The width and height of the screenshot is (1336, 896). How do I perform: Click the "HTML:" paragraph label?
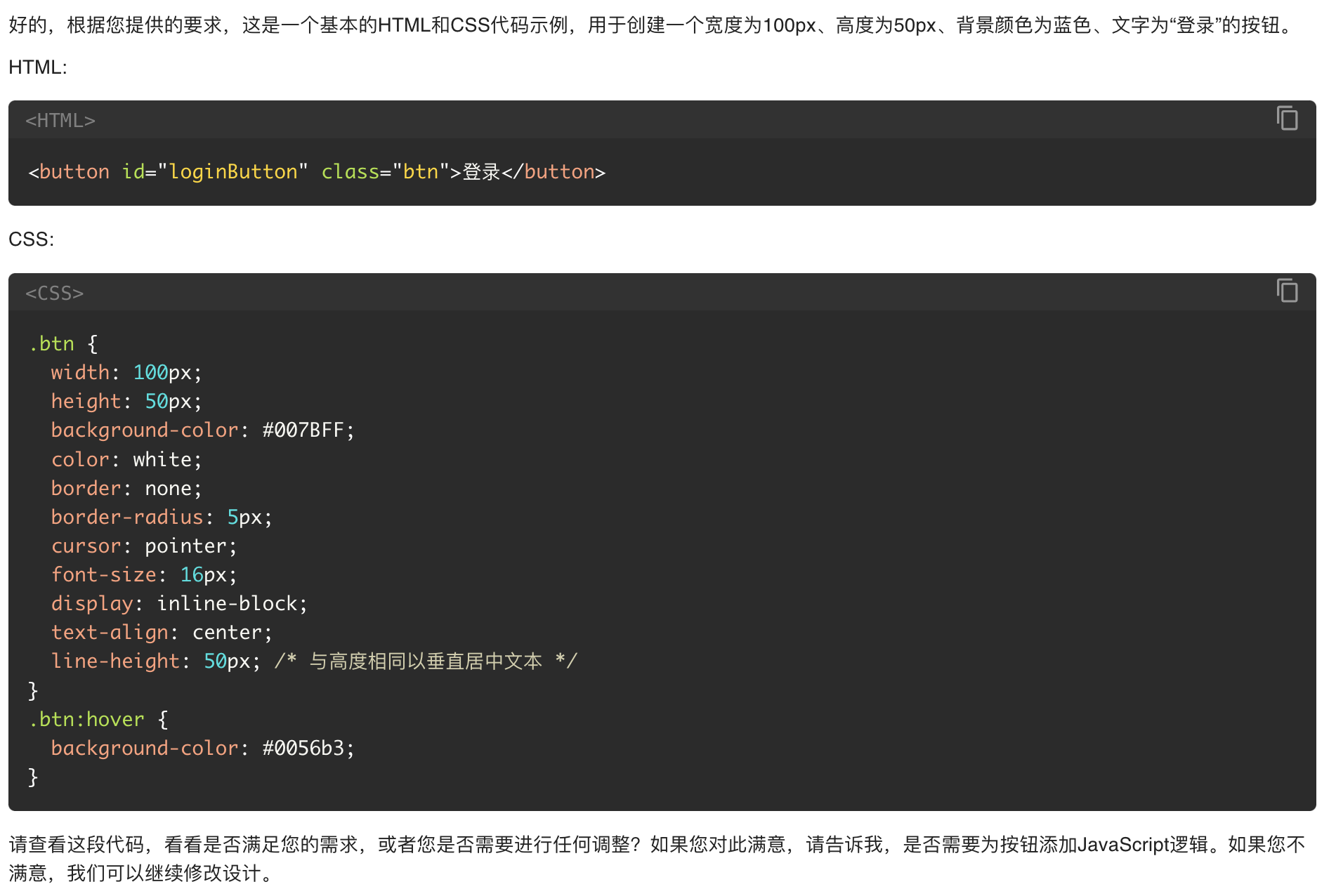tap(38, 67)
